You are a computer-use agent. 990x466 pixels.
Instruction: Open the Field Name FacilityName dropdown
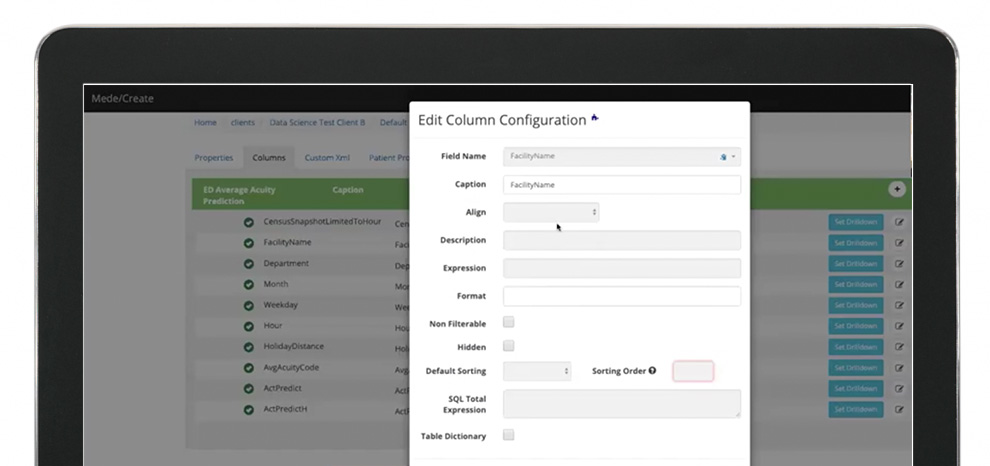(x=622, y=157)
